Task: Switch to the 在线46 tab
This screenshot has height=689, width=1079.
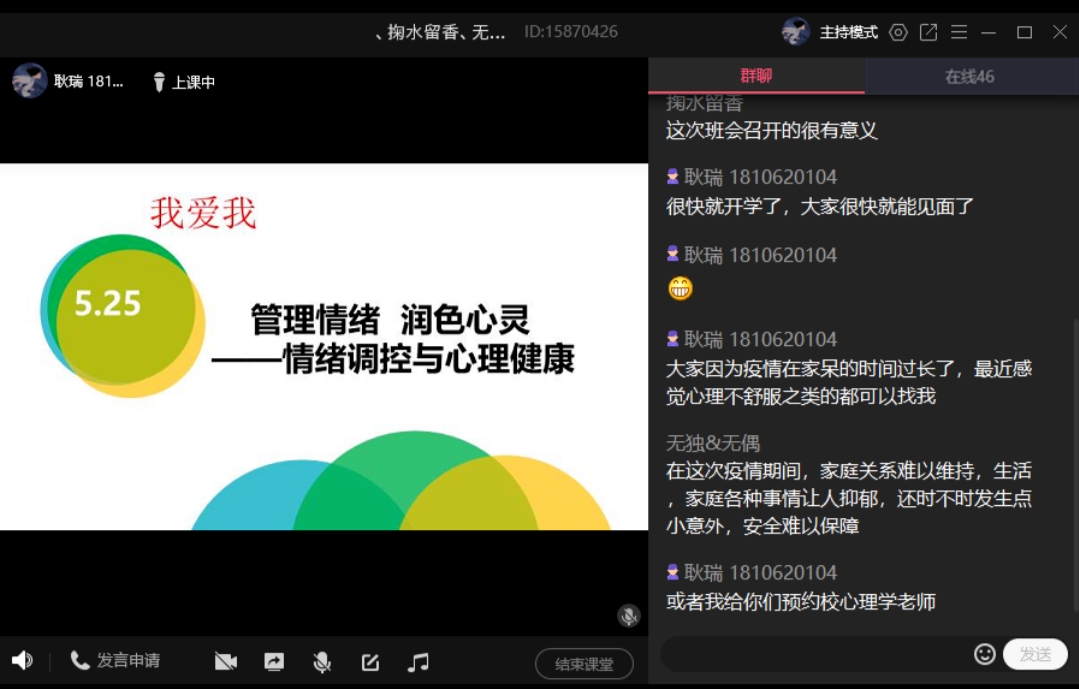Action: pyautogui.click(x=970, y=76)
